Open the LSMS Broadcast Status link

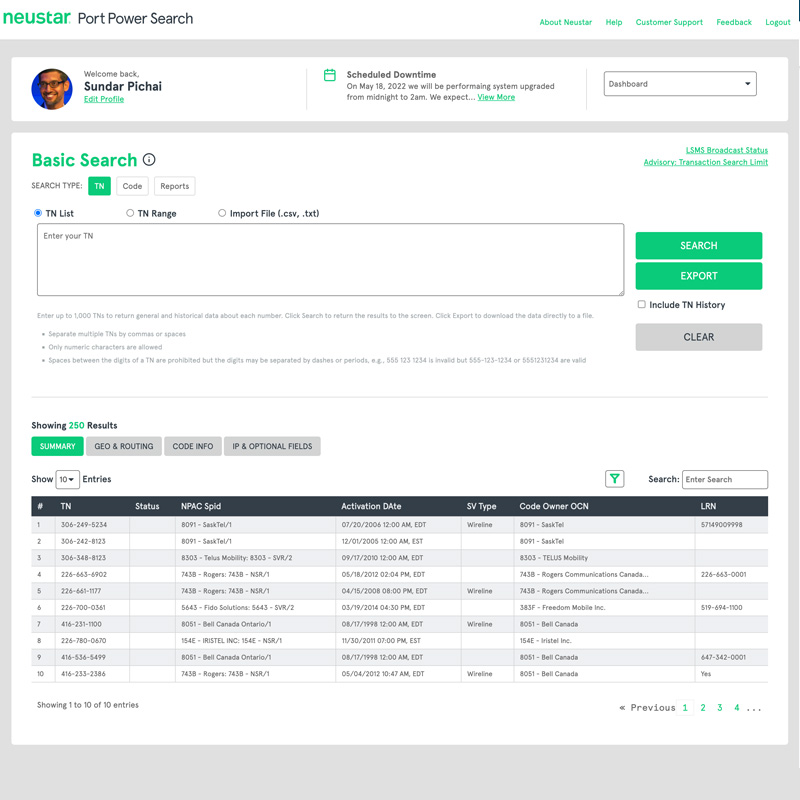click(726, 150)
